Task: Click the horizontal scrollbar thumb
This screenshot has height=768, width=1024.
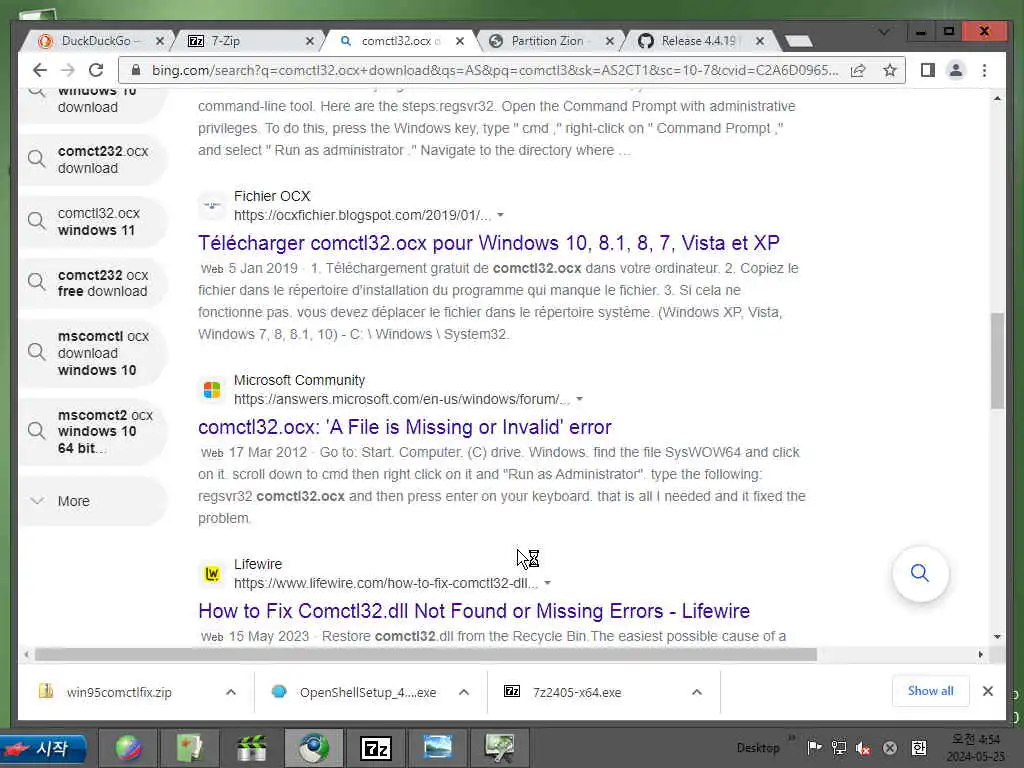Action: [x=425, y=654]
